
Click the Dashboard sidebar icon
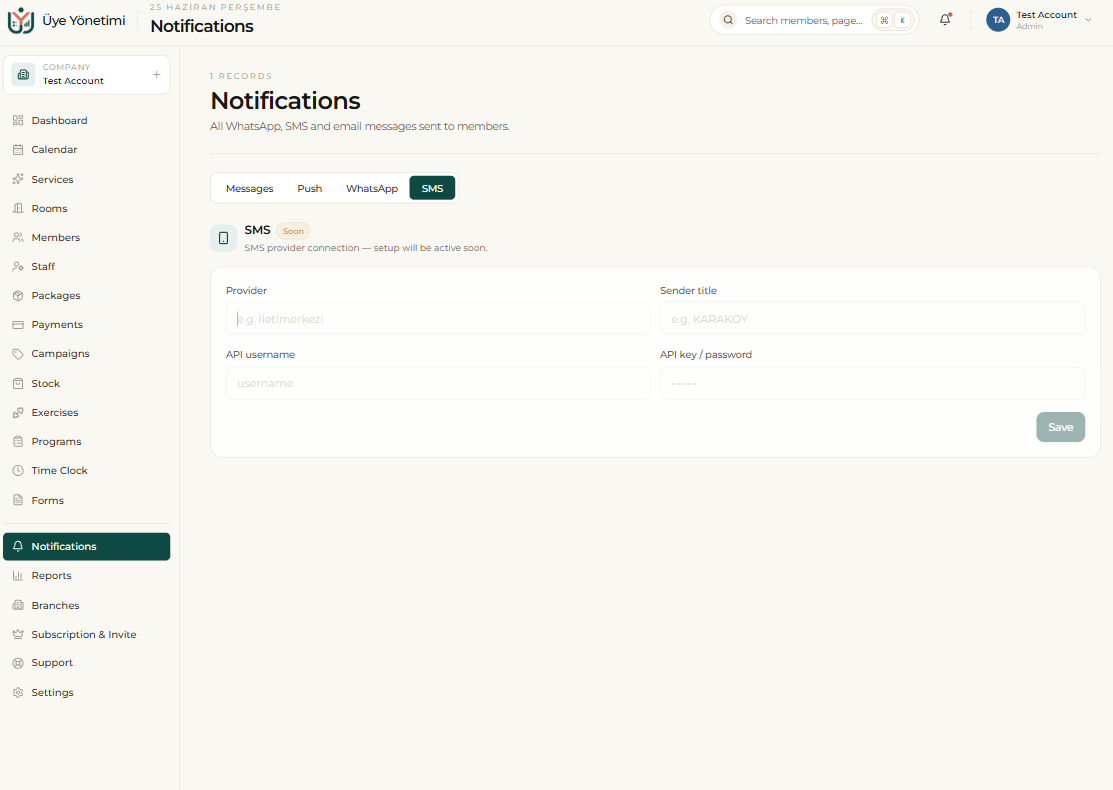pos(18,121)
